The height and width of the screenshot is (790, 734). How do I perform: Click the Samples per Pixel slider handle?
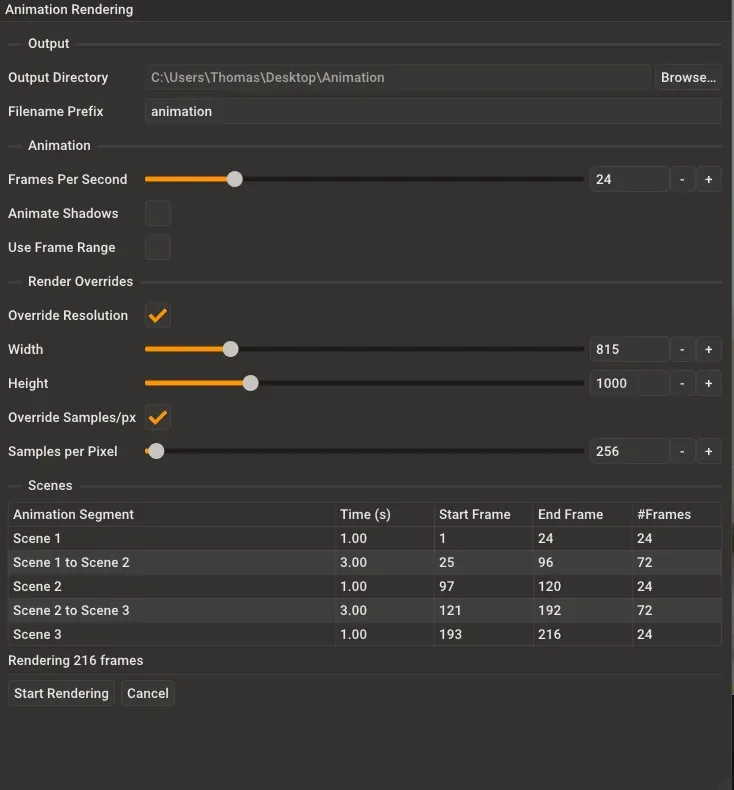156,451
